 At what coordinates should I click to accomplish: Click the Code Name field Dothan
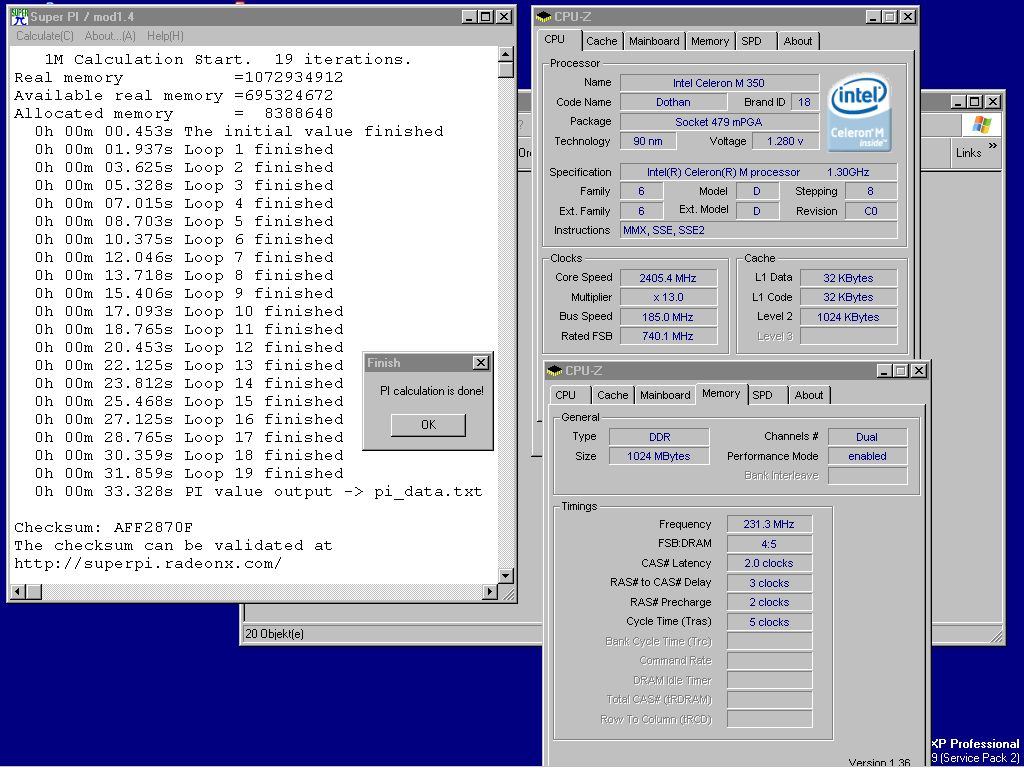pos(673,102)
